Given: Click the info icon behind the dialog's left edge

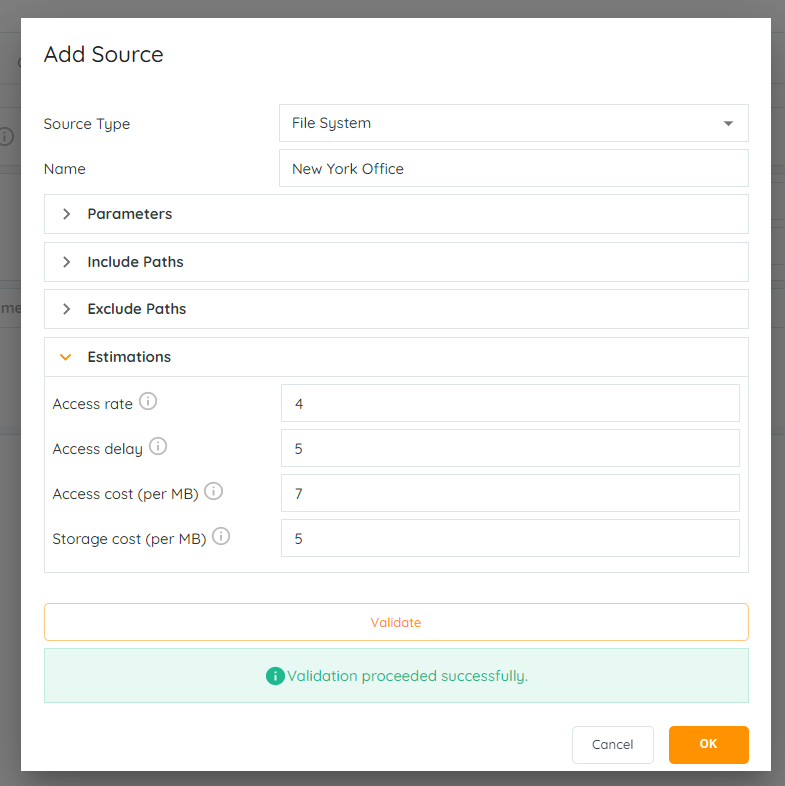Looking at the screenshot, I should coord(6,136).
